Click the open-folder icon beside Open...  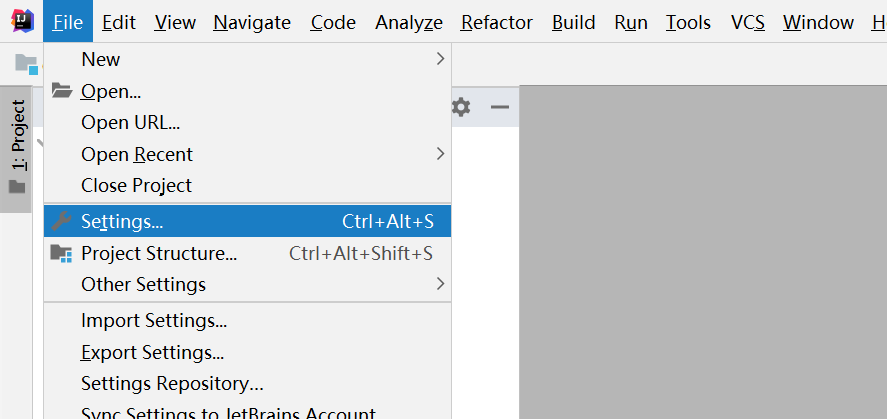(x=62, y=90)
